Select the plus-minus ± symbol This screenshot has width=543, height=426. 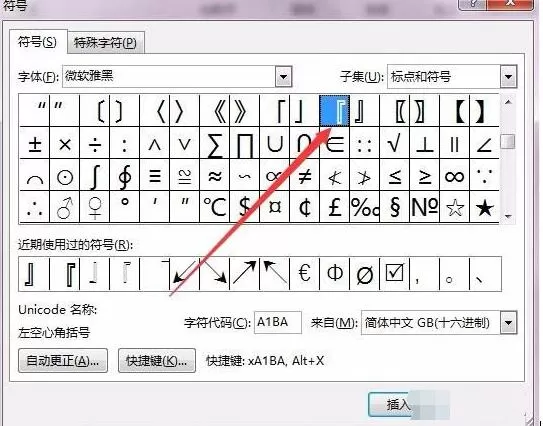[x=35, y=143]
